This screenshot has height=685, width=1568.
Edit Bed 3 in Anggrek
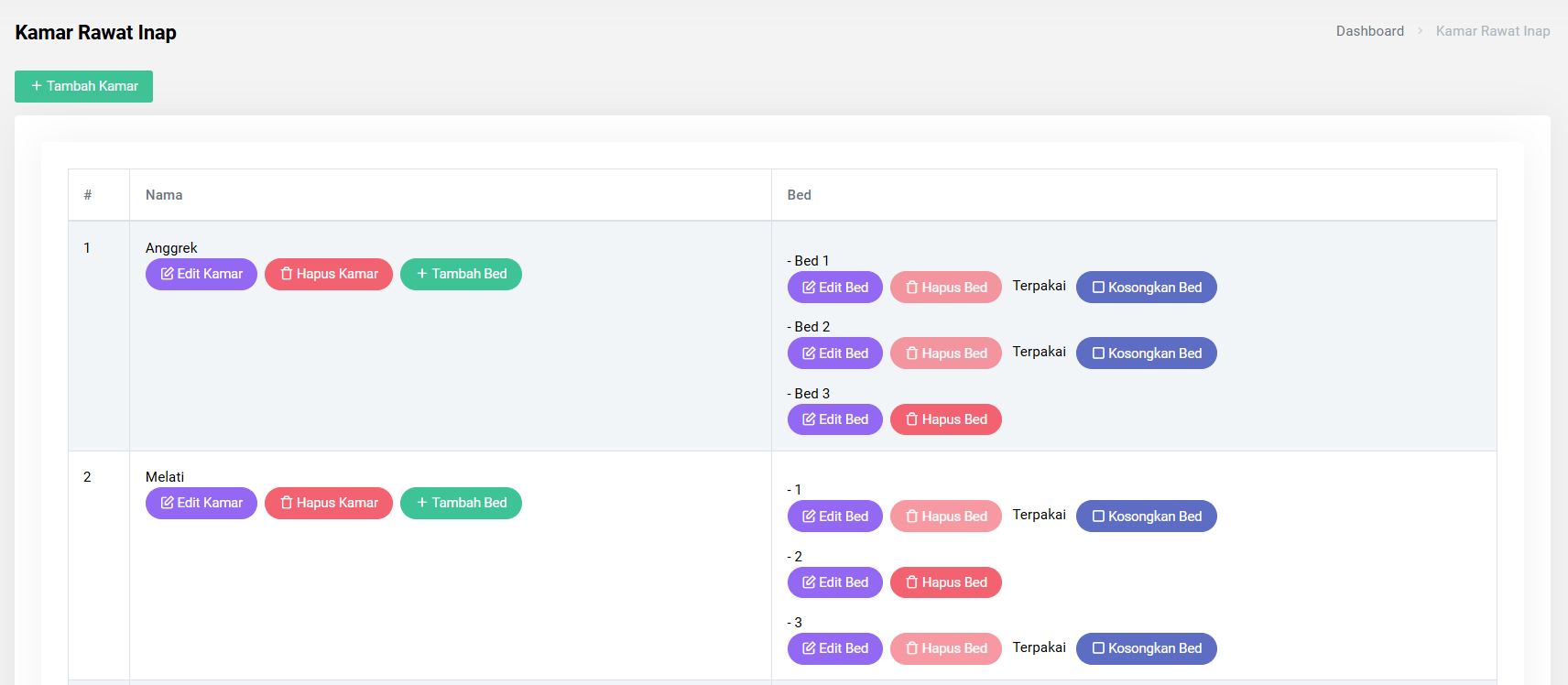coord(835,419)
